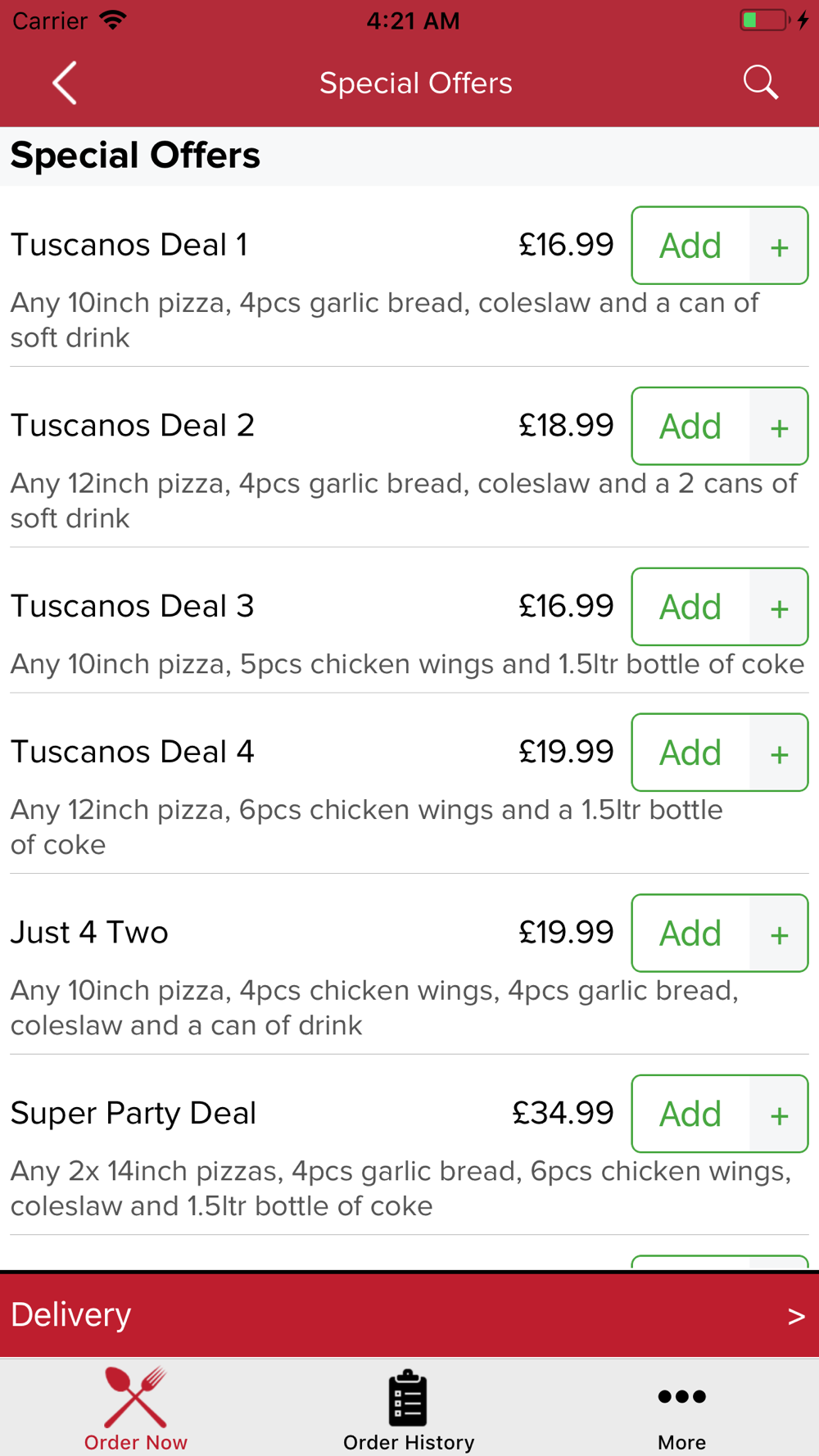This screenshot has height=1456, width=819.
Task: Tap the plus icon for Tuscanos Deal 2
Action: pos(779,427)
